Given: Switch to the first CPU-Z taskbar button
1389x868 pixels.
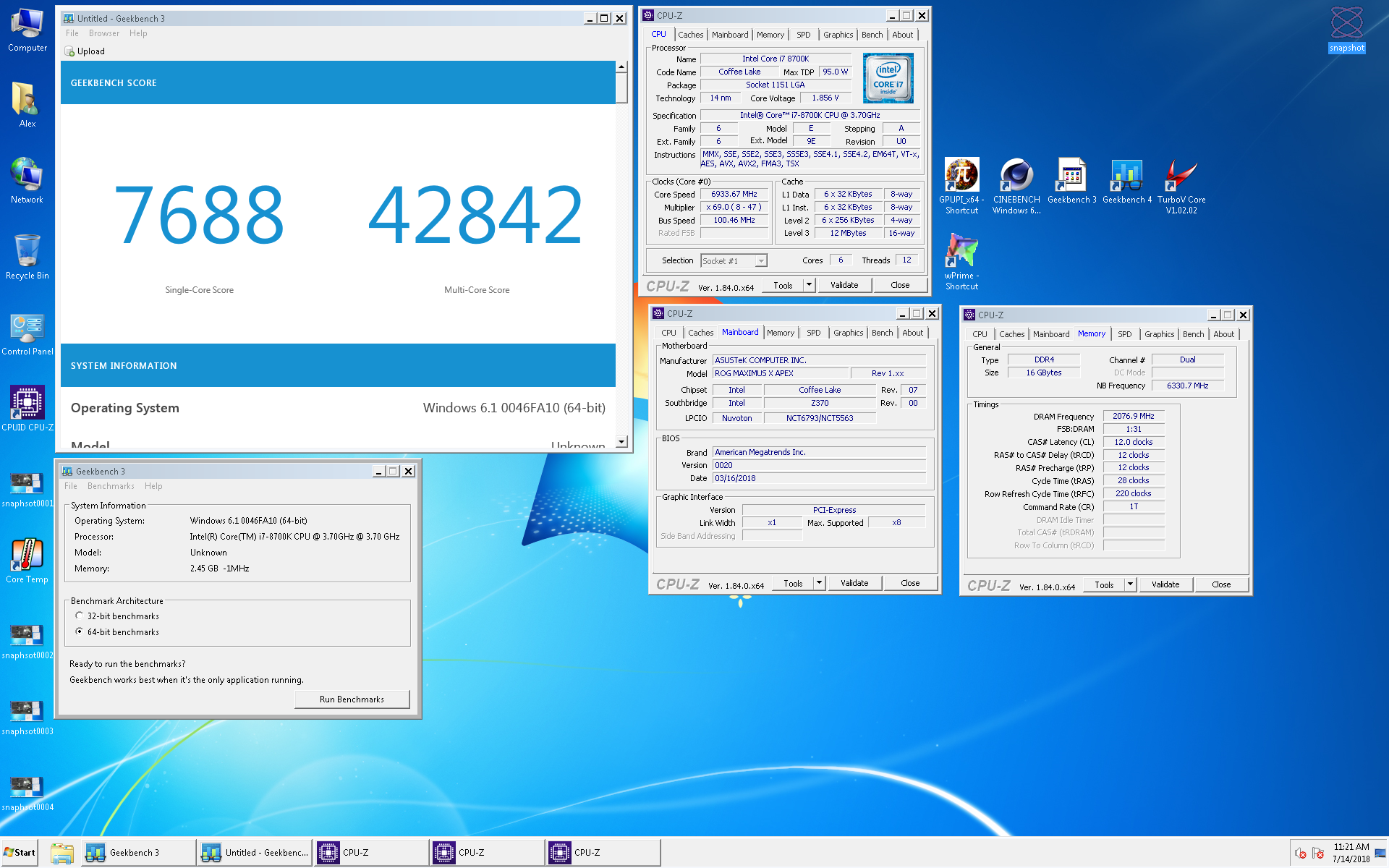Looking at the screenshot, I should pos(370,853).
